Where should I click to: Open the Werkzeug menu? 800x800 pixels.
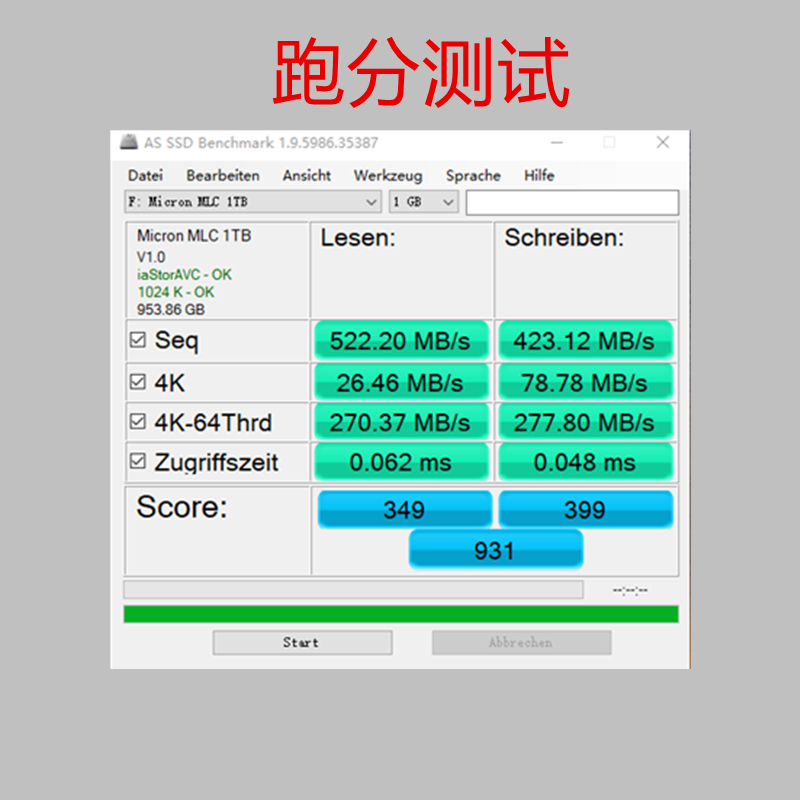coord(388,176)
